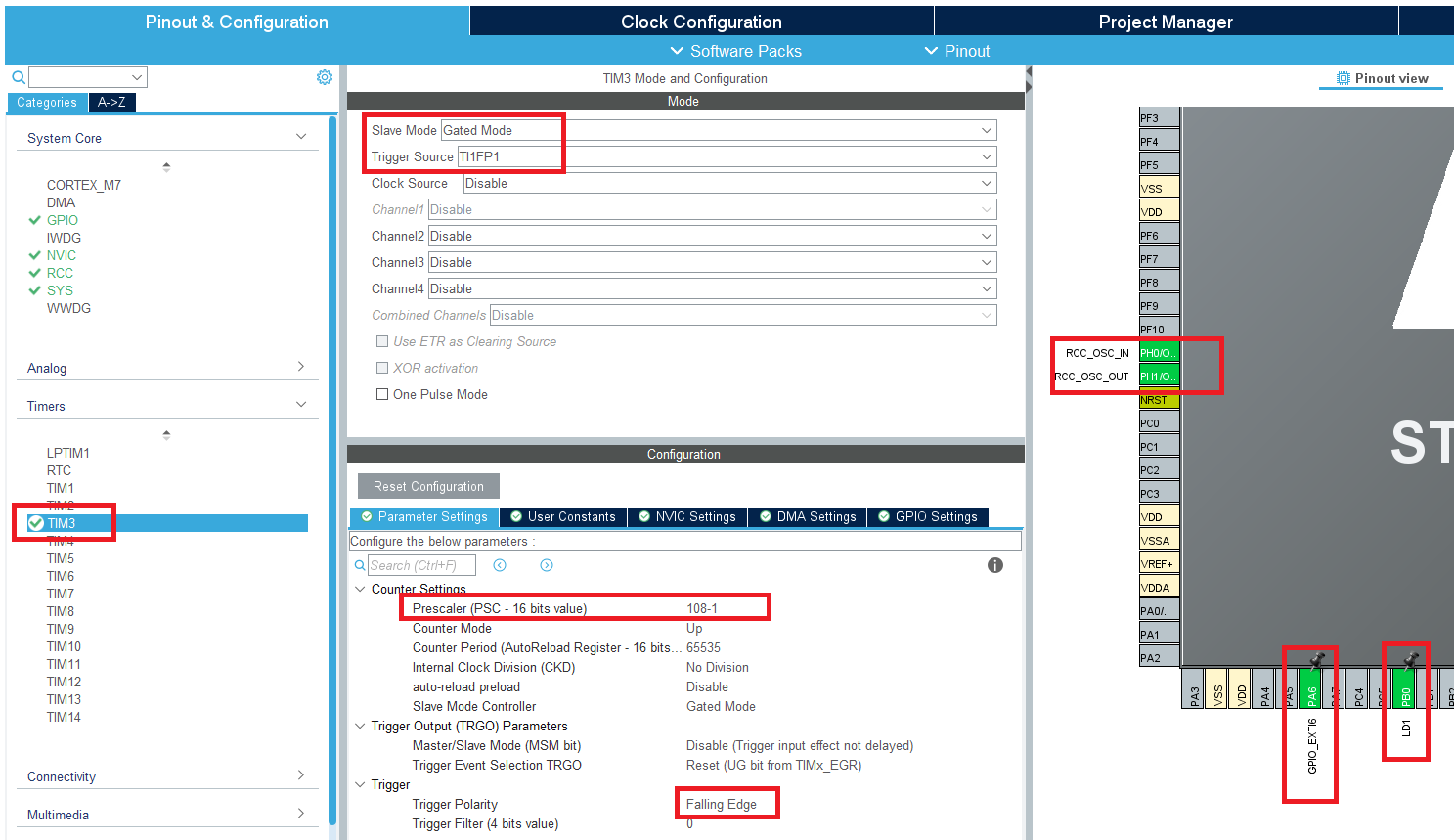Viewport: 1454px width, 840px height.
Task: Click the PA0 pin on chip
Action: 1159,611
